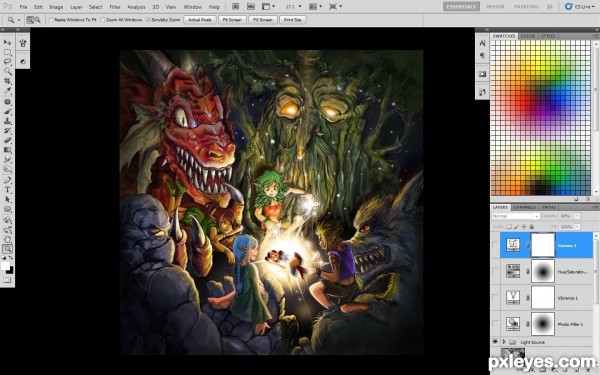Image resolution: width=600 pixels, height=375 pixels.
Task: Select the Brush tool
Action: (x=7, y=111)
